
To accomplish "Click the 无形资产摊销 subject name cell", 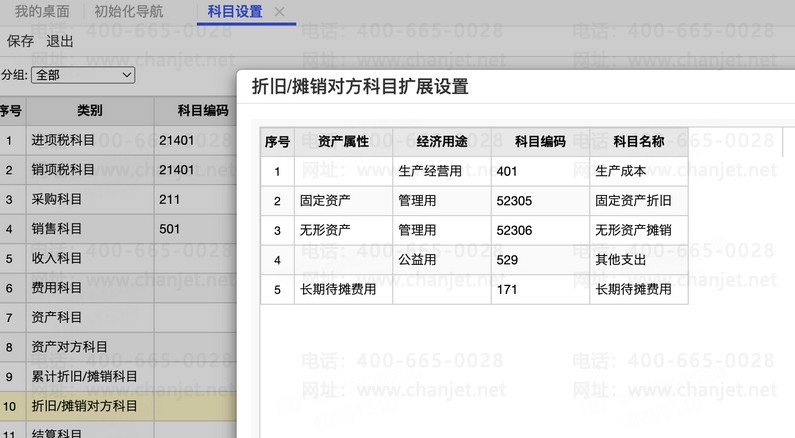I will coord(638,230).
